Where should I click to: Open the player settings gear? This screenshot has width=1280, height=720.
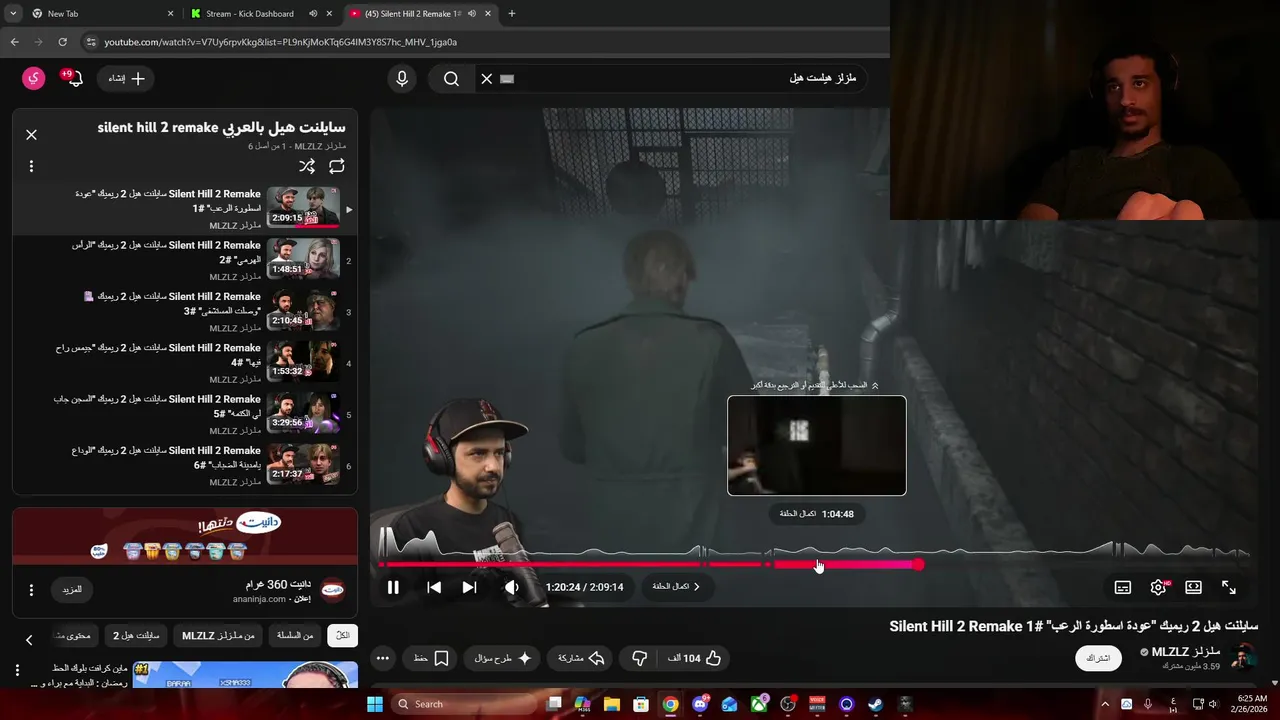(1158, 587)
